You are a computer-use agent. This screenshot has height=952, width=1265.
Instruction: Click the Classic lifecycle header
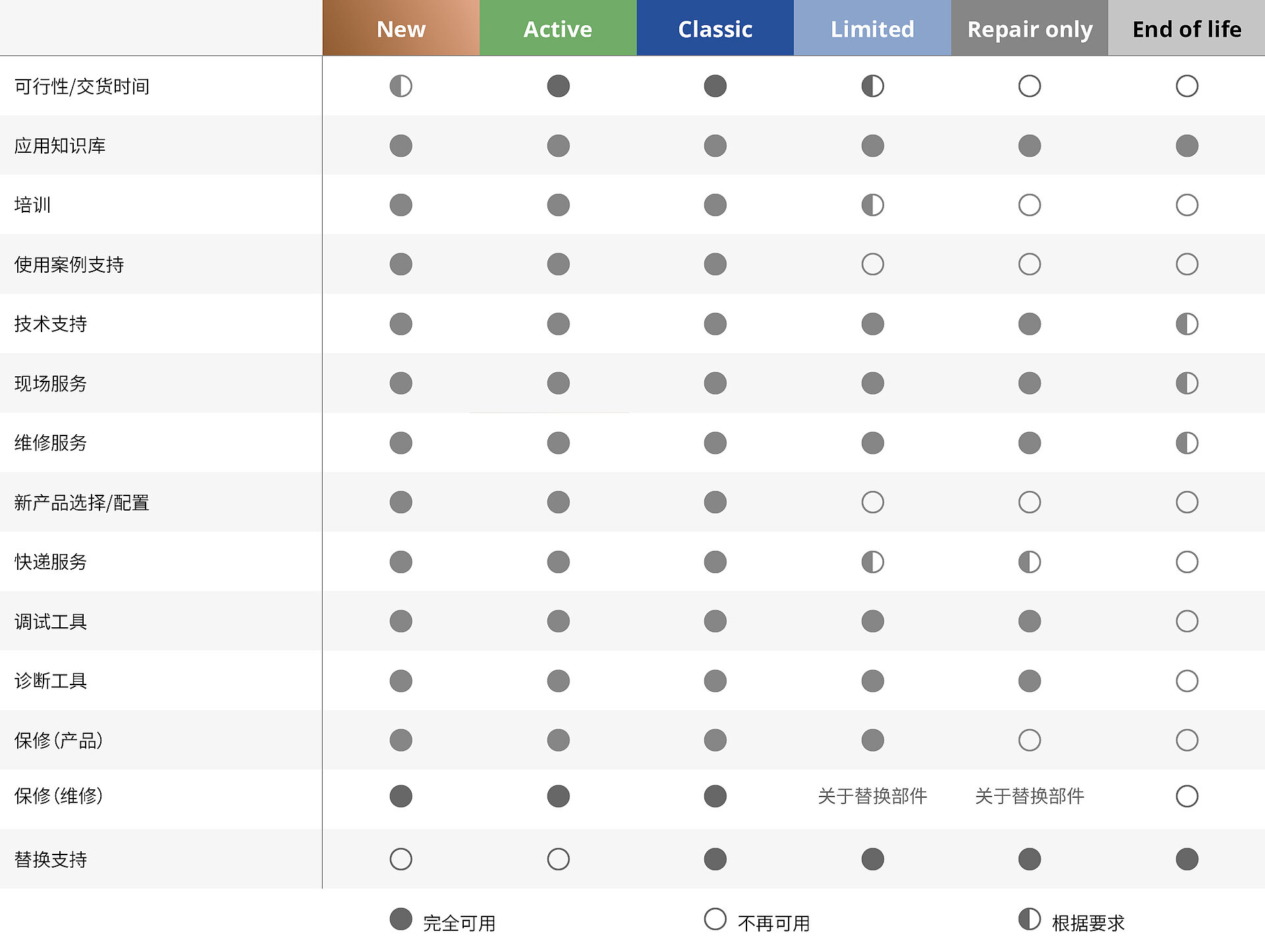715,29
